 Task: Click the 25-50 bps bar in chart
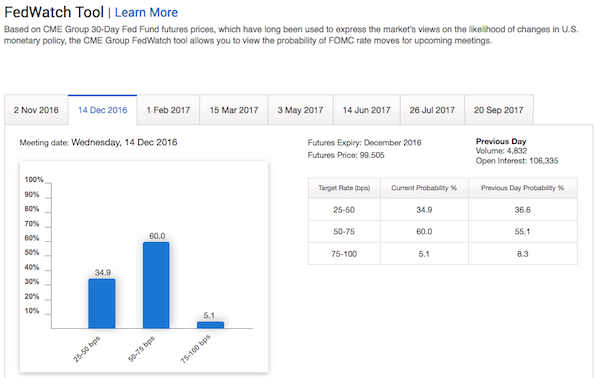pyautogui.click(x=102, y=303)
